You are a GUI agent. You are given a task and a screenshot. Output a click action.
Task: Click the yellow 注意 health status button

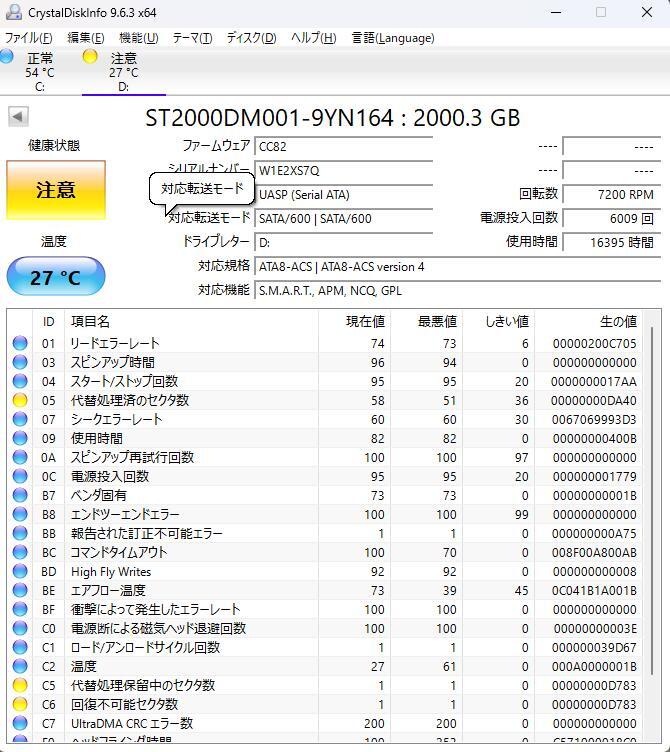[56, 190]
